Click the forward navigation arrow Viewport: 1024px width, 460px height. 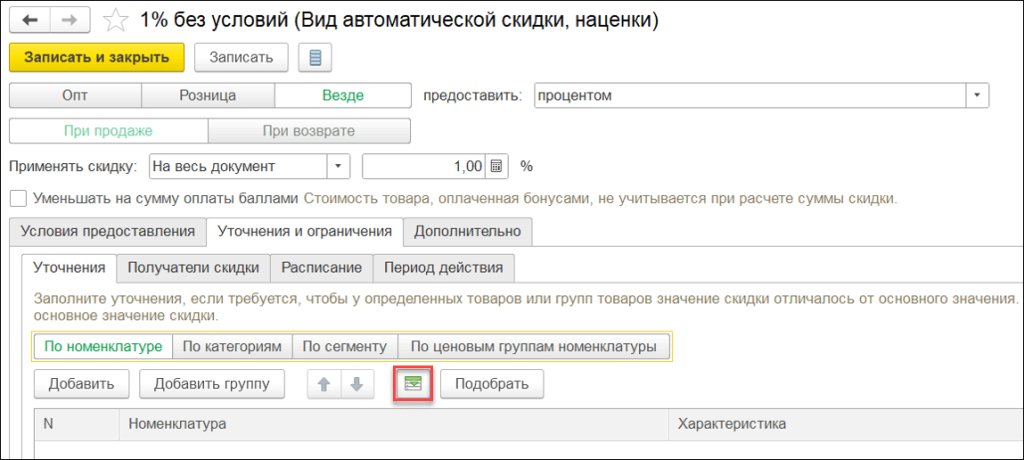click(70, 20)
